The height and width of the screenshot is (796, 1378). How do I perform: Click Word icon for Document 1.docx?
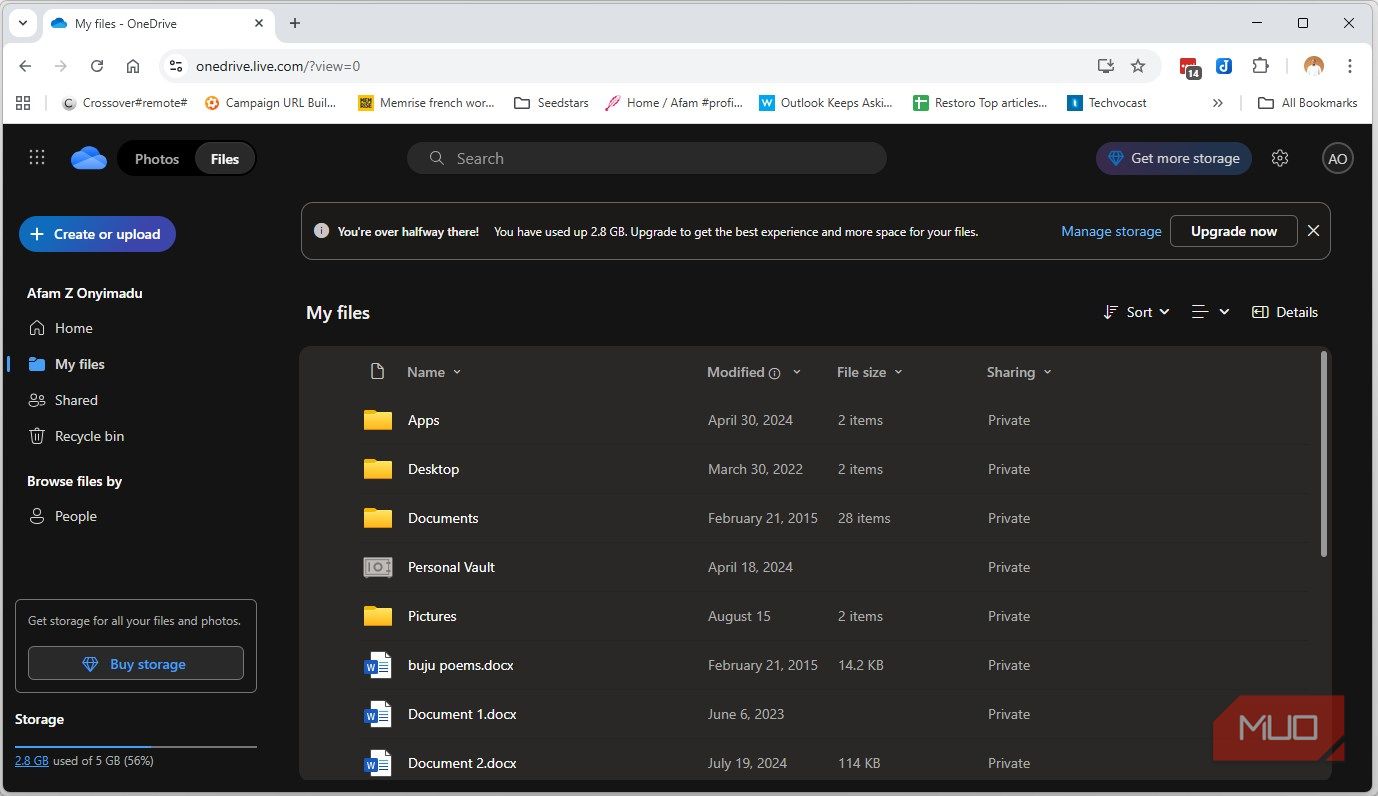(377, 714)
